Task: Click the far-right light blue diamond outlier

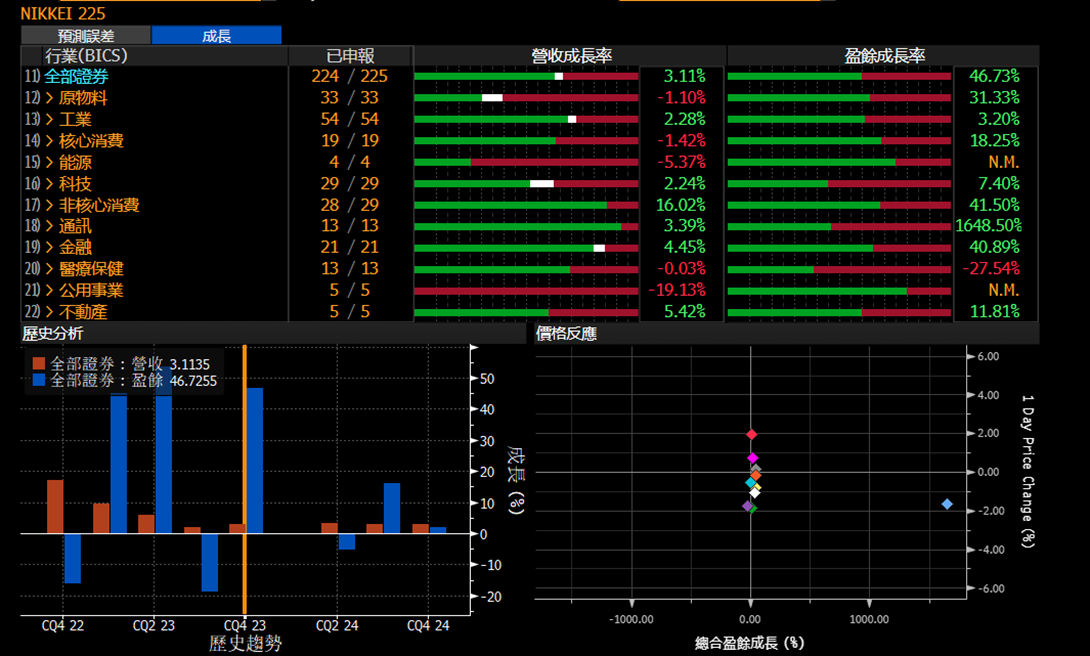Action: [x=947, y=504]
